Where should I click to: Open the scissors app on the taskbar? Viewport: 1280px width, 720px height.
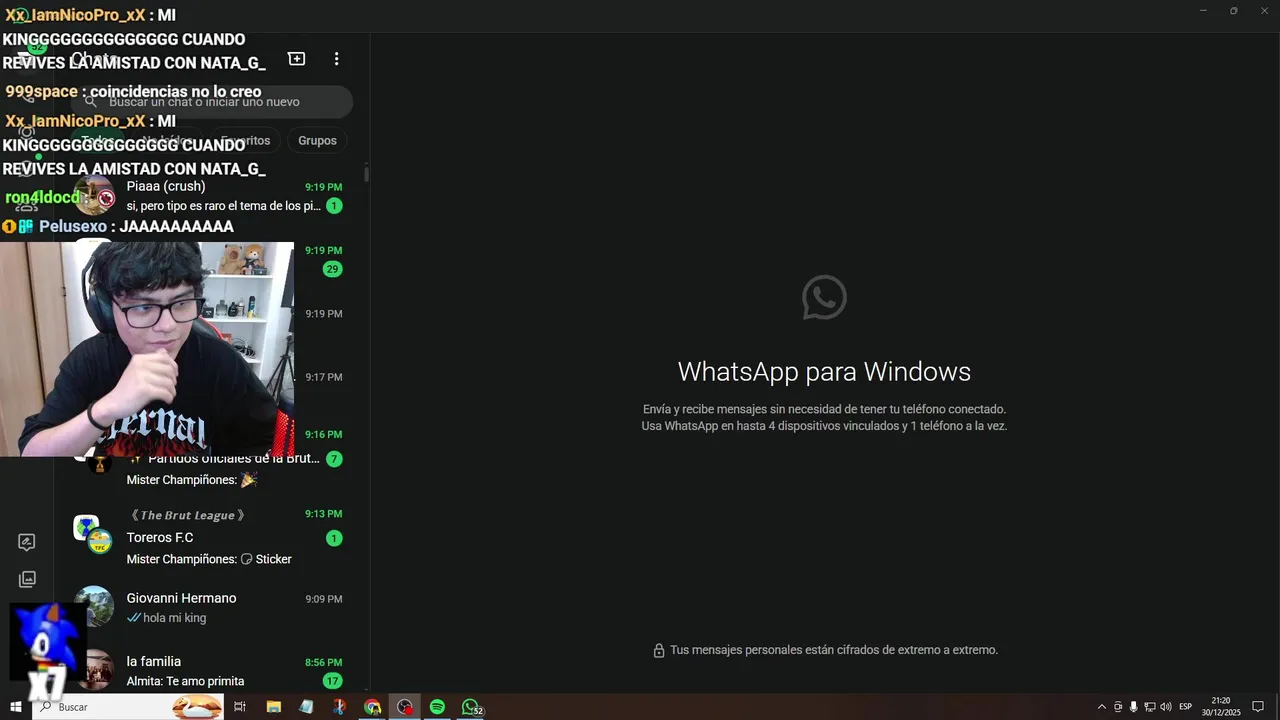coord(339,707)
